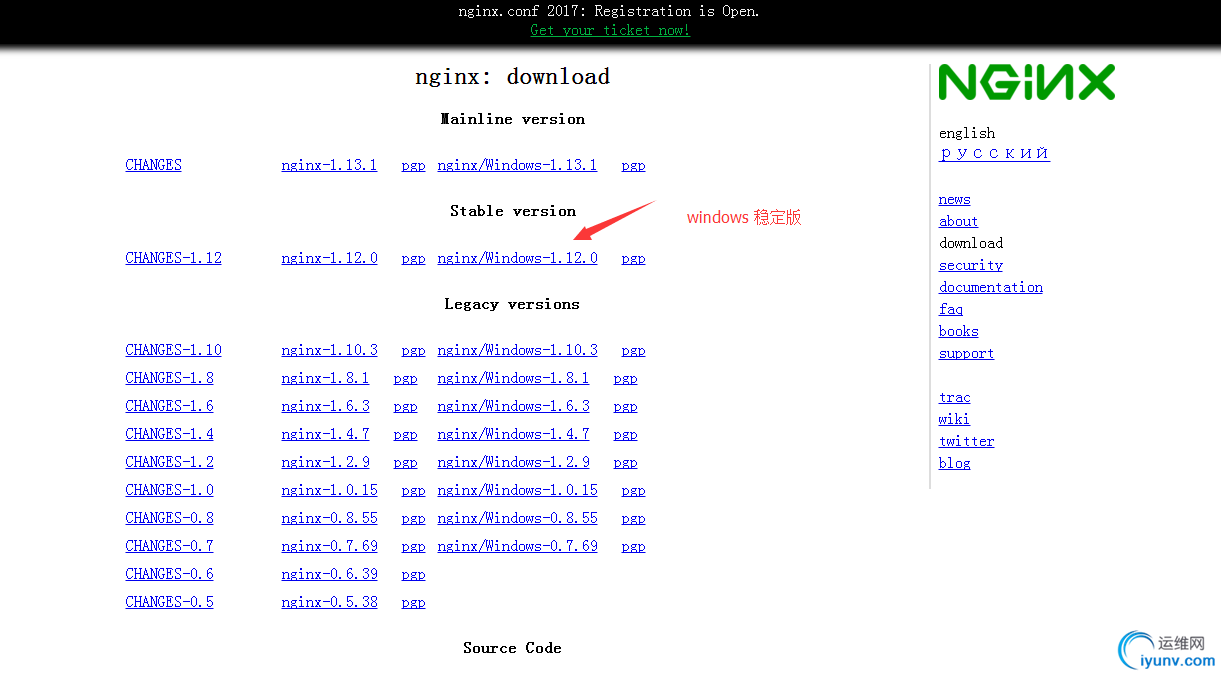Image resolution: width=1221 pixels, height=677 pixels.
Task: Download nginx/Windows-1.10.3
Action: [517, 350]
